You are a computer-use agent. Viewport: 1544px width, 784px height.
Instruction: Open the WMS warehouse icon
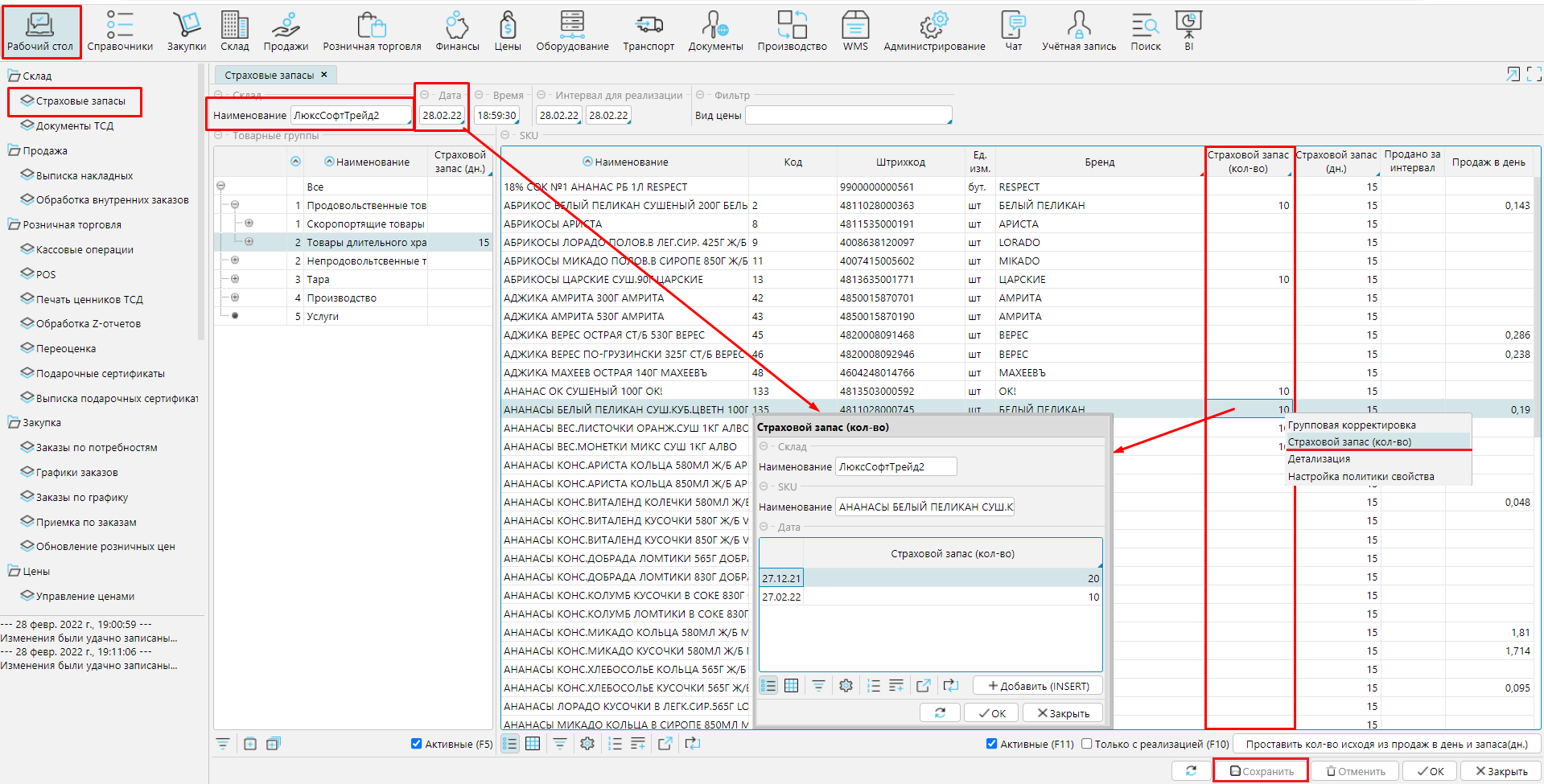[854, 31]
